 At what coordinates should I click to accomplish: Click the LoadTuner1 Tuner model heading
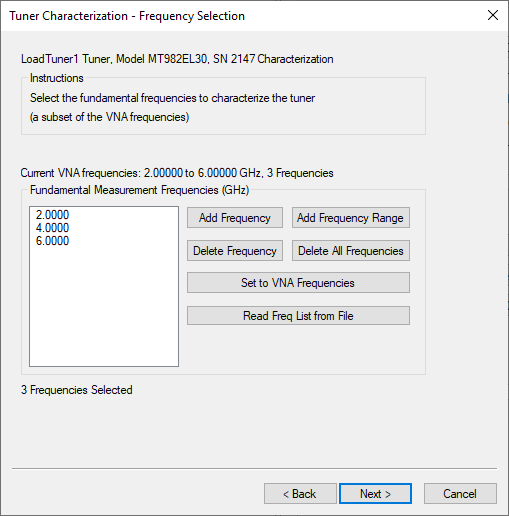177,59
